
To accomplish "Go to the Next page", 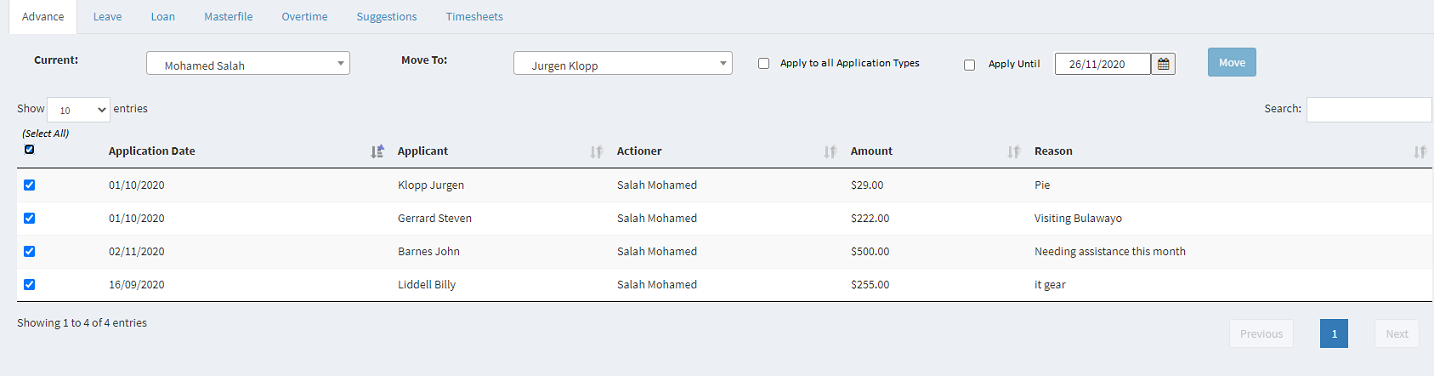I will pos(1397,334).
